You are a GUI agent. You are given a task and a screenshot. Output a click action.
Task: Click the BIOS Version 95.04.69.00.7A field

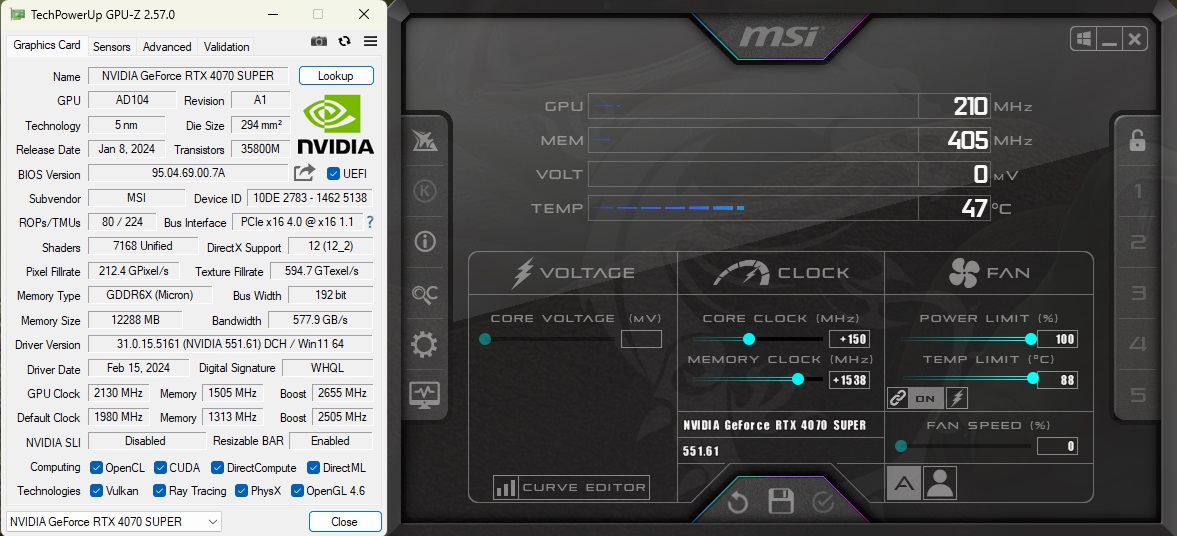pos(188,173)
